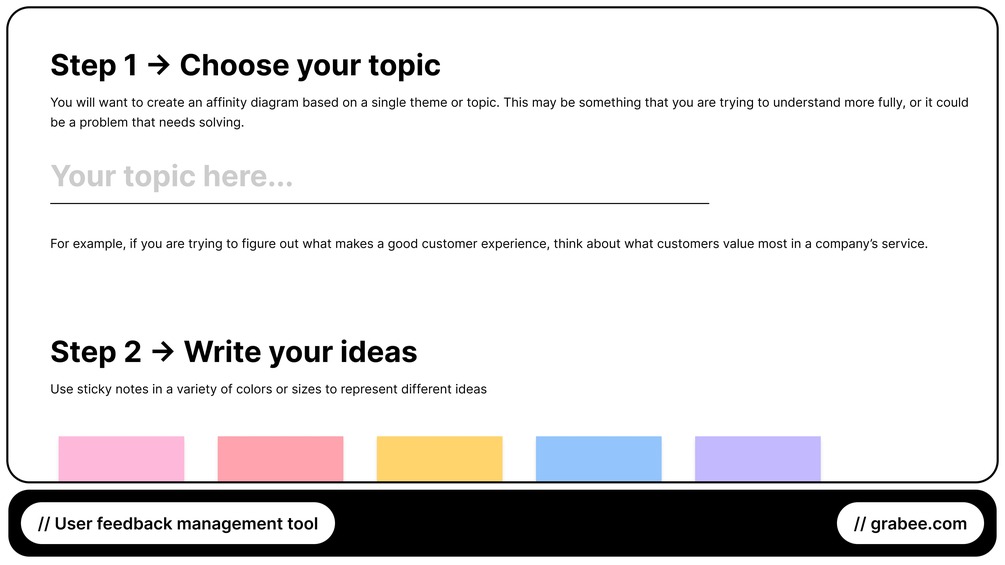Click the black footer bar between the labels
The width and height of the screenshot is (1005, 565).
click(585, 523)
